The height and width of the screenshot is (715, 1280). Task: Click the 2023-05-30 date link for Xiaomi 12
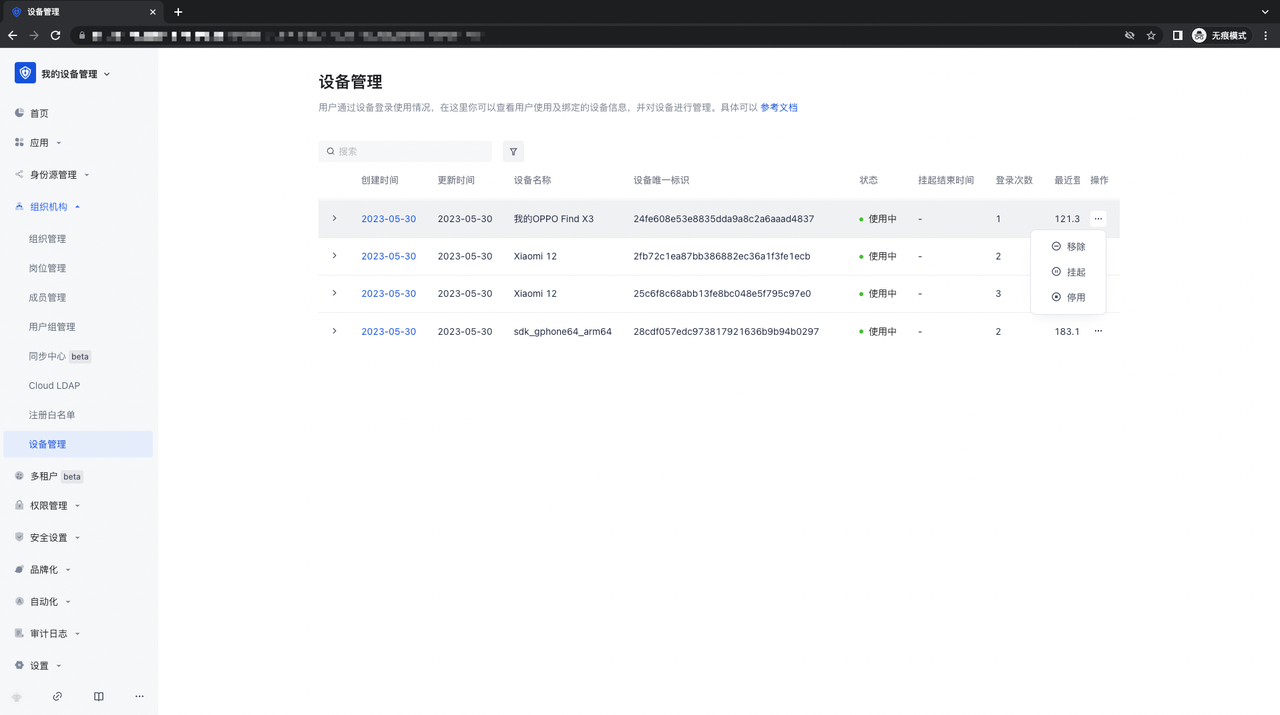click(x=389, y=256)
